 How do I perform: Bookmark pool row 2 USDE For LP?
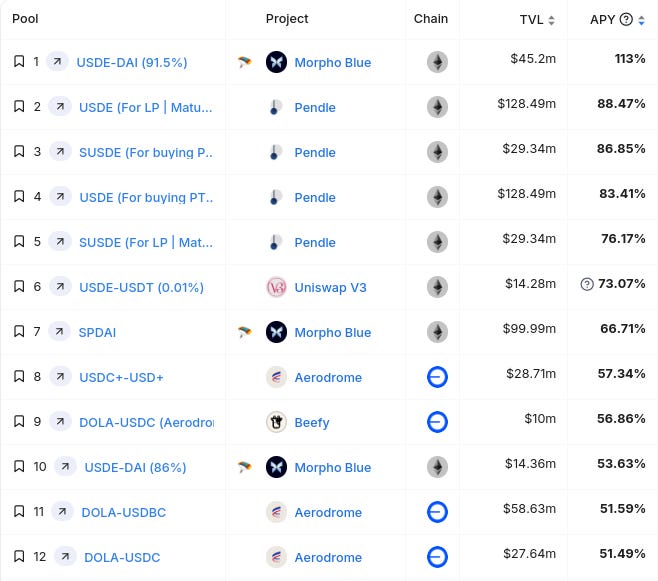click(19, 107)
